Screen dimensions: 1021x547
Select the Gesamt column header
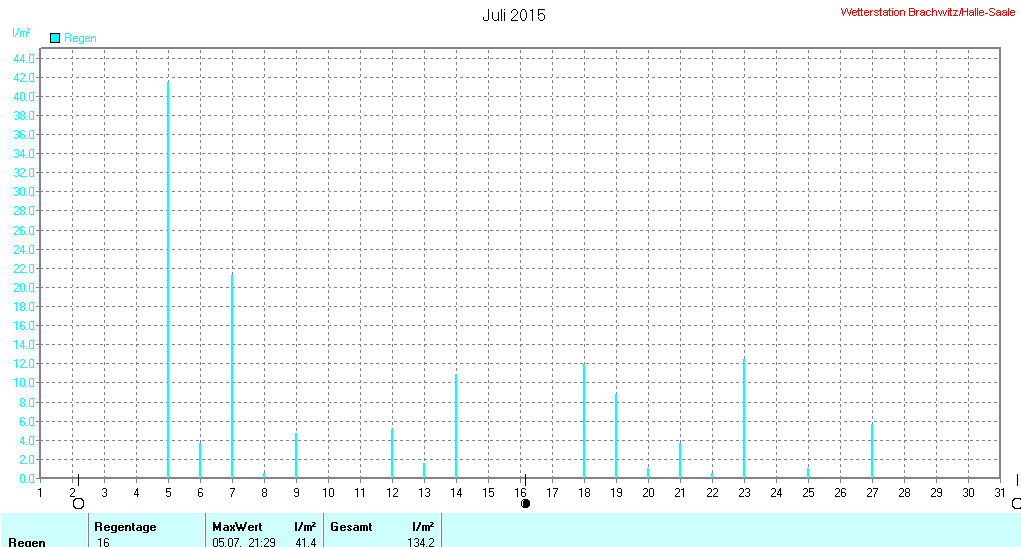click(x=351, y=526)
